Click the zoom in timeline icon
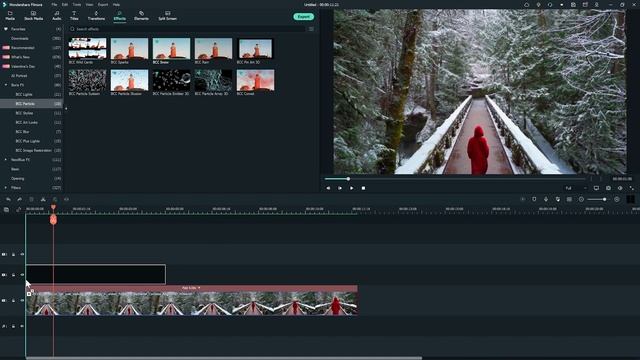Image resolution: width=640 pixels, height=360 pixels. point(617,199)
